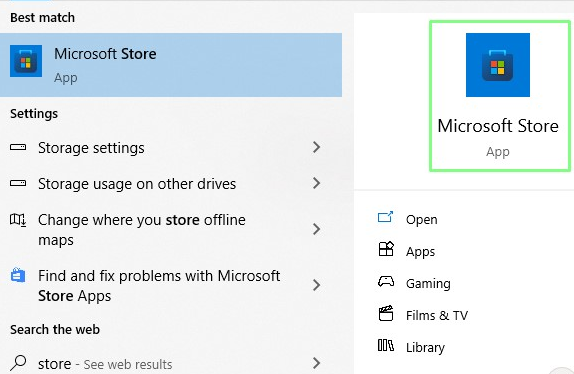
Task: Expand chevron for Storage usage on other drives
Action: (x=317, y=183)
